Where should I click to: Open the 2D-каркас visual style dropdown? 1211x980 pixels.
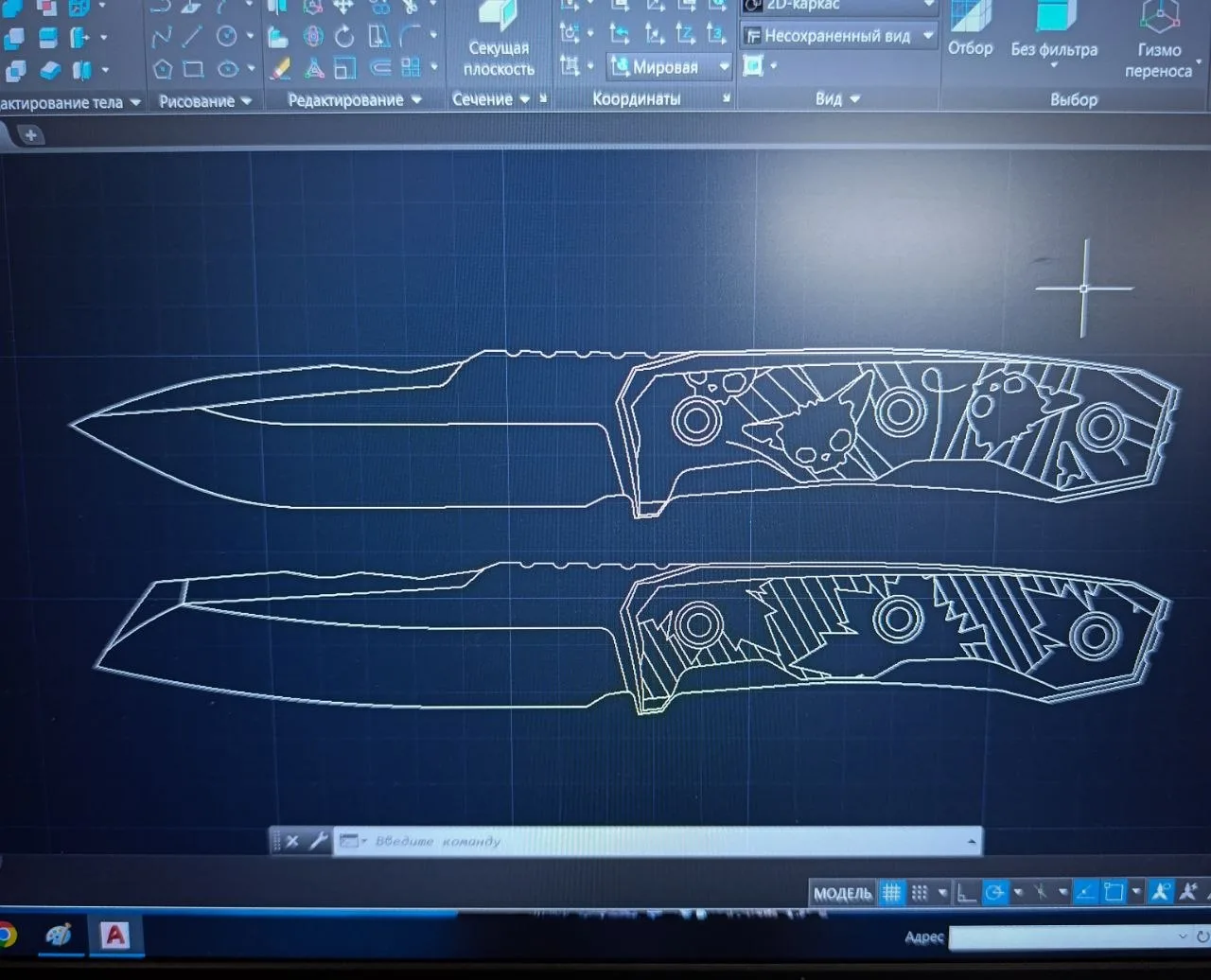point(839,6)
